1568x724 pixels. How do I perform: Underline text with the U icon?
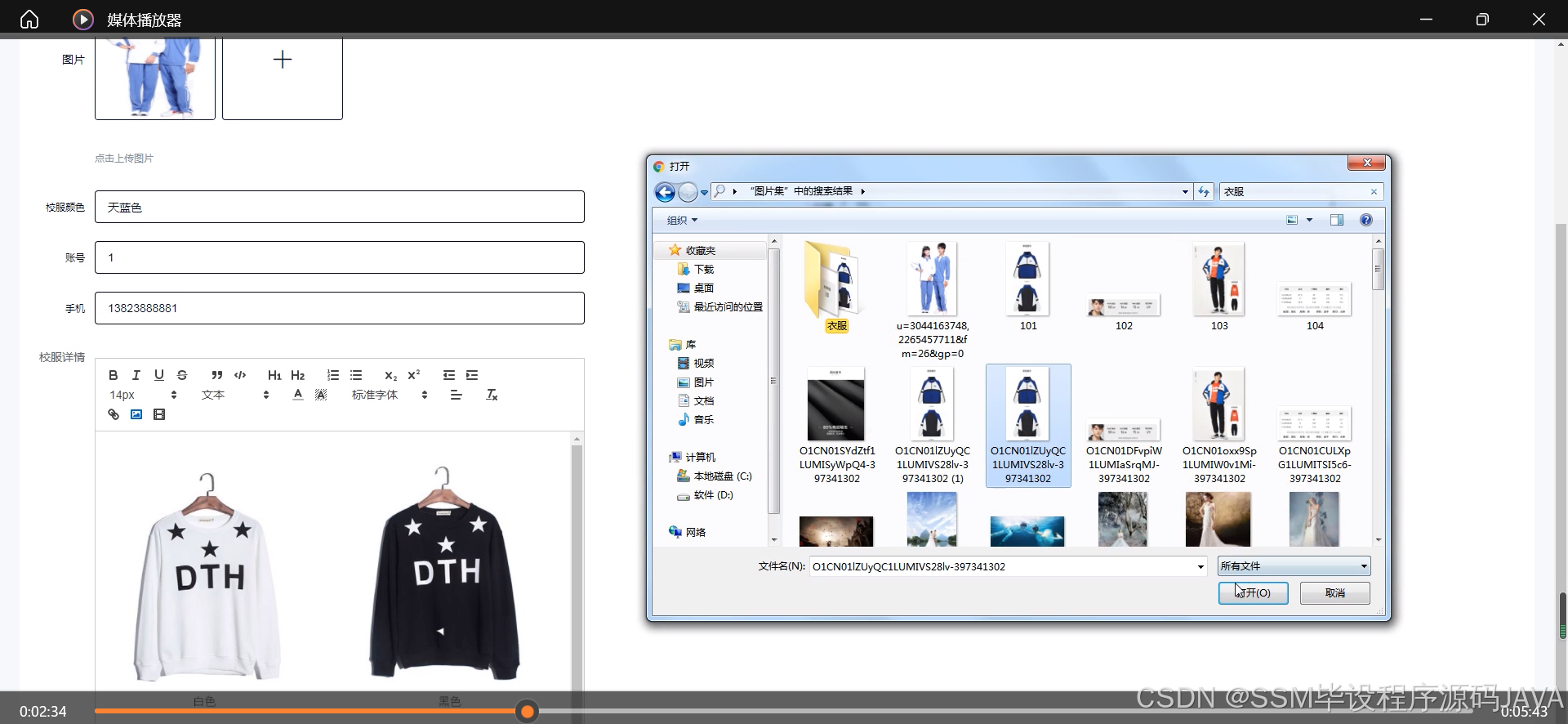pos(159,375)
